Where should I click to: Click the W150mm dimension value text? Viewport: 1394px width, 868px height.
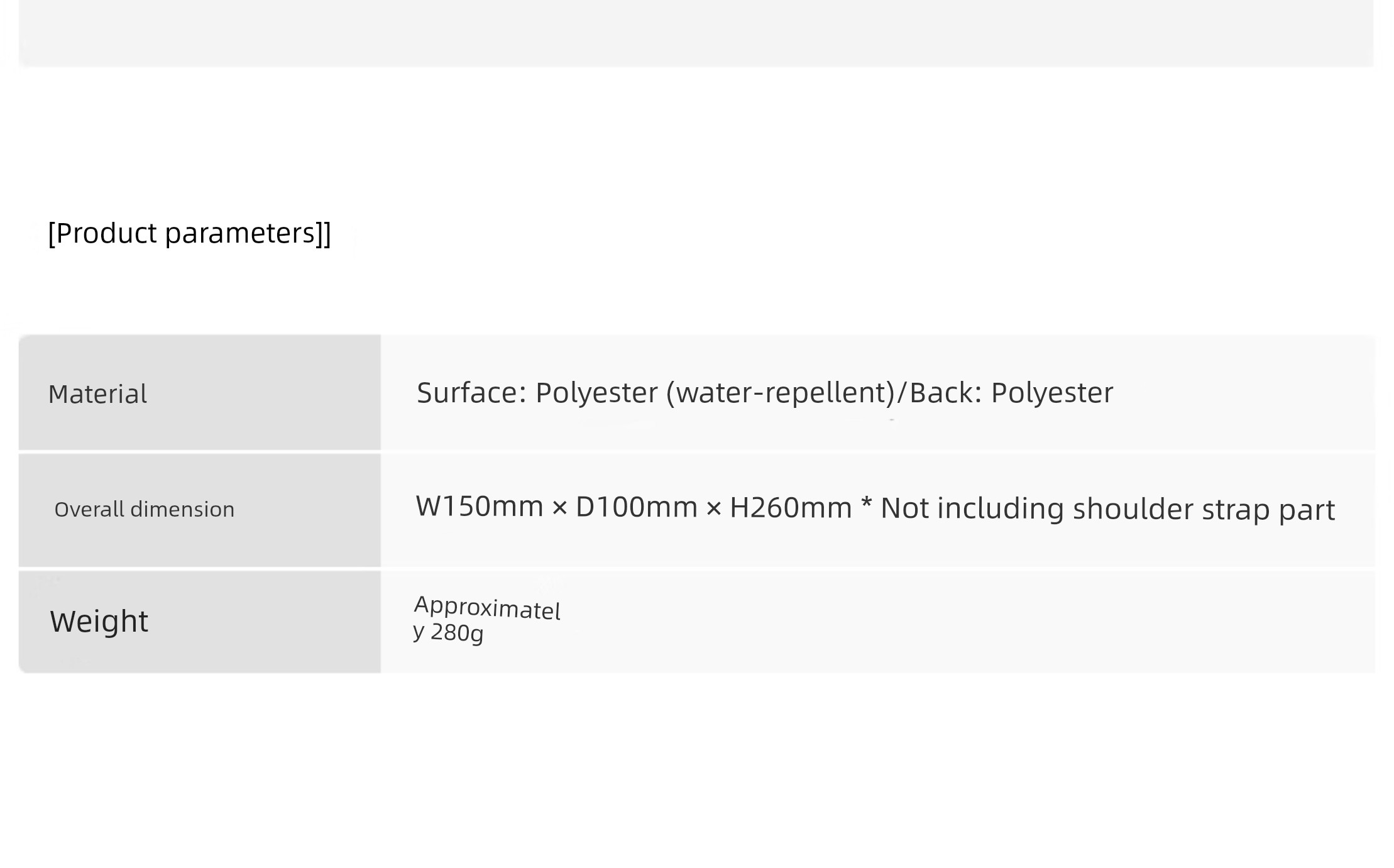[x=480, y=507]
